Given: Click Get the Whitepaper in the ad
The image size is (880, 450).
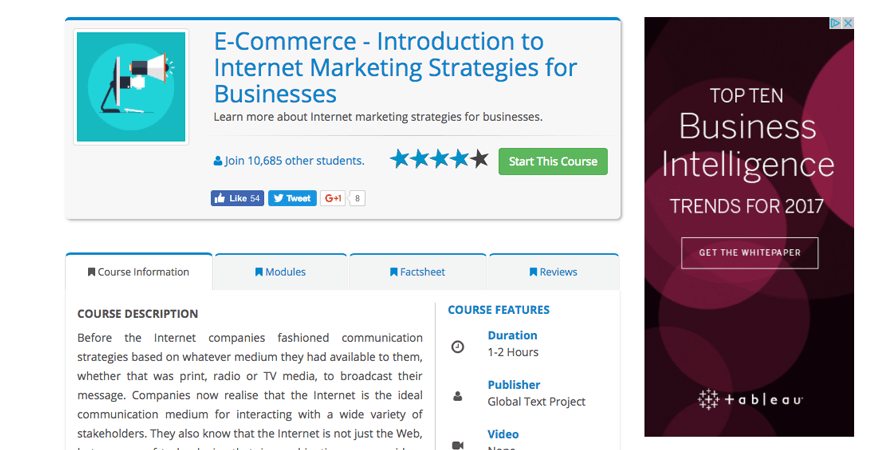Looking at the screenshot, I should (749, 253).
